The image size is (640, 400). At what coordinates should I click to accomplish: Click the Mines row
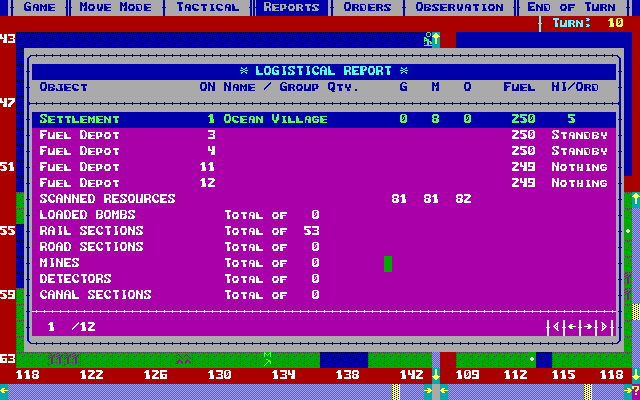click(x=324, y=262)
